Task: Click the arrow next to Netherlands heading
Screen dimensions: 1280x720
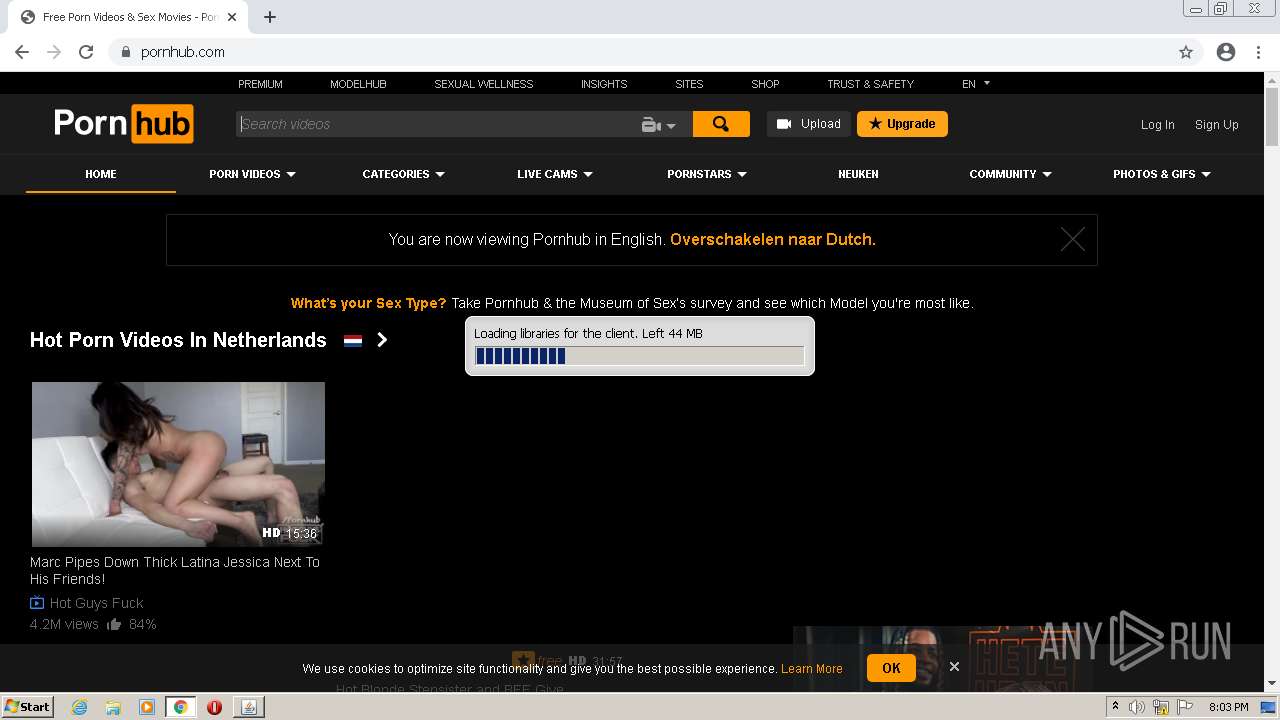Action: [x=382, y=340]
